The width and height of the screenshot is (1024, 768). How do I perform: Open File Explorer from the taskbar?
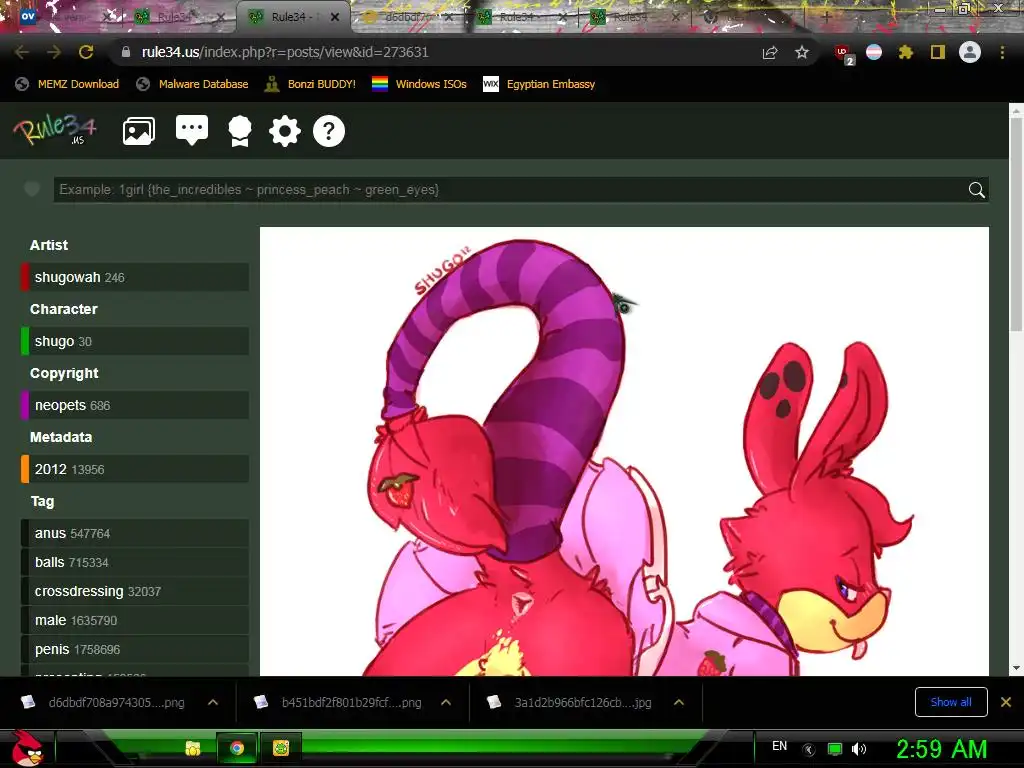(193, 748)
